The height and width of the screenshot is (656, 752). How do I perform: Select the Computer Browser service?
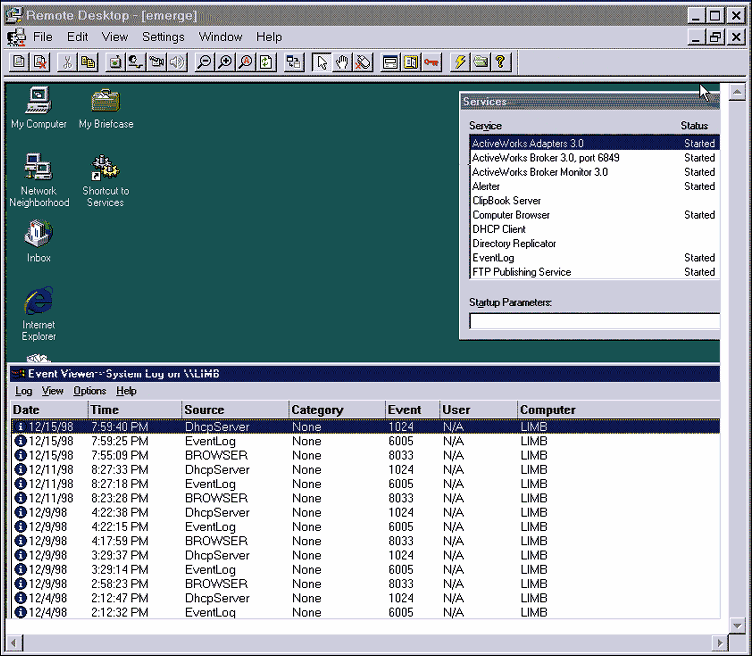click(595, 215)
